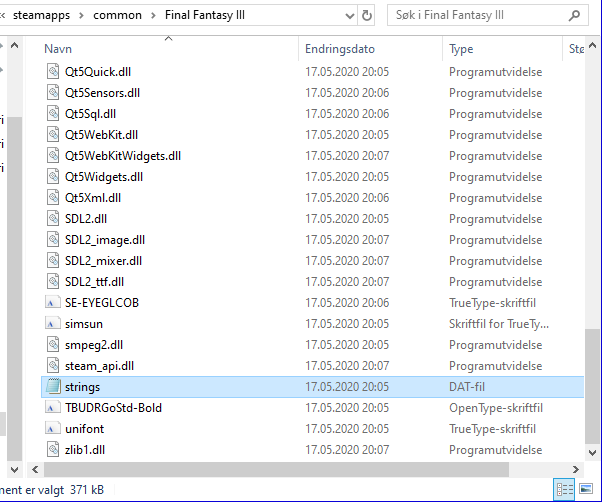
Task: Click the date cell for Qt5Xml.dll
Action: (x=347, y=198)
